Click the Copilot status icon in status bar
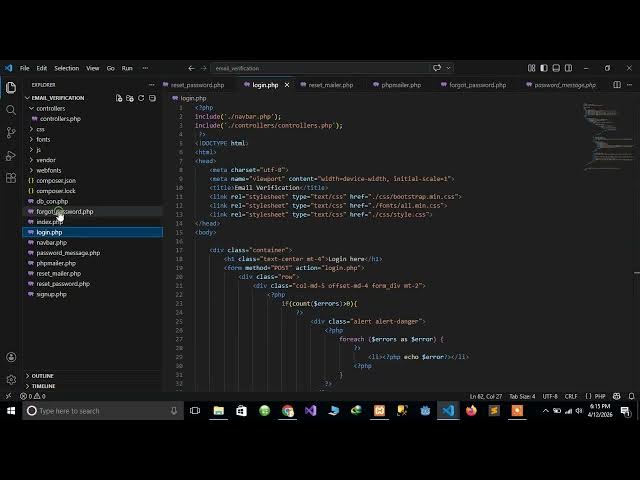The image size is (640, 480). [617, 396]
